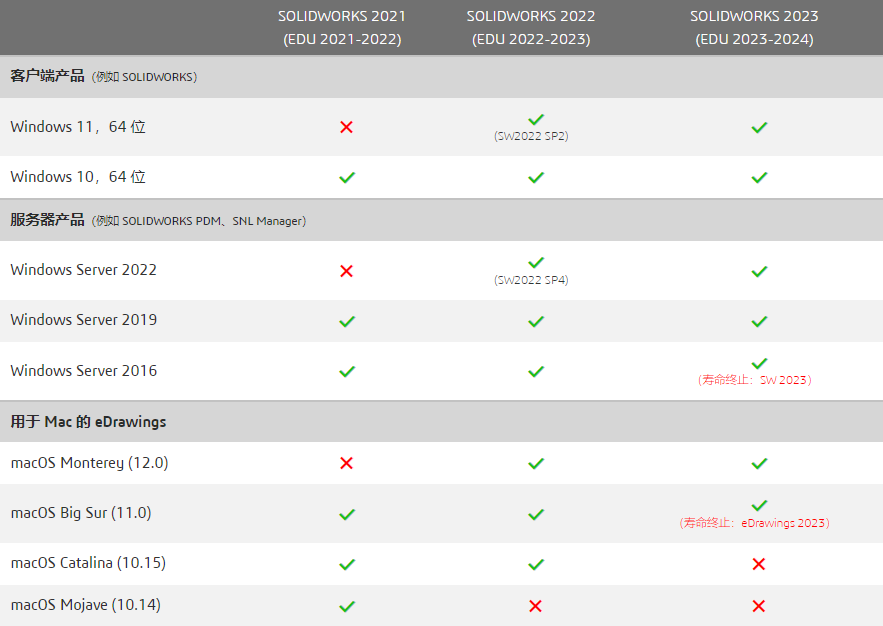Click the 服务器产品 section heading
Screen dimensions: 883x626
pyautogui.click(x=47, y=220)
